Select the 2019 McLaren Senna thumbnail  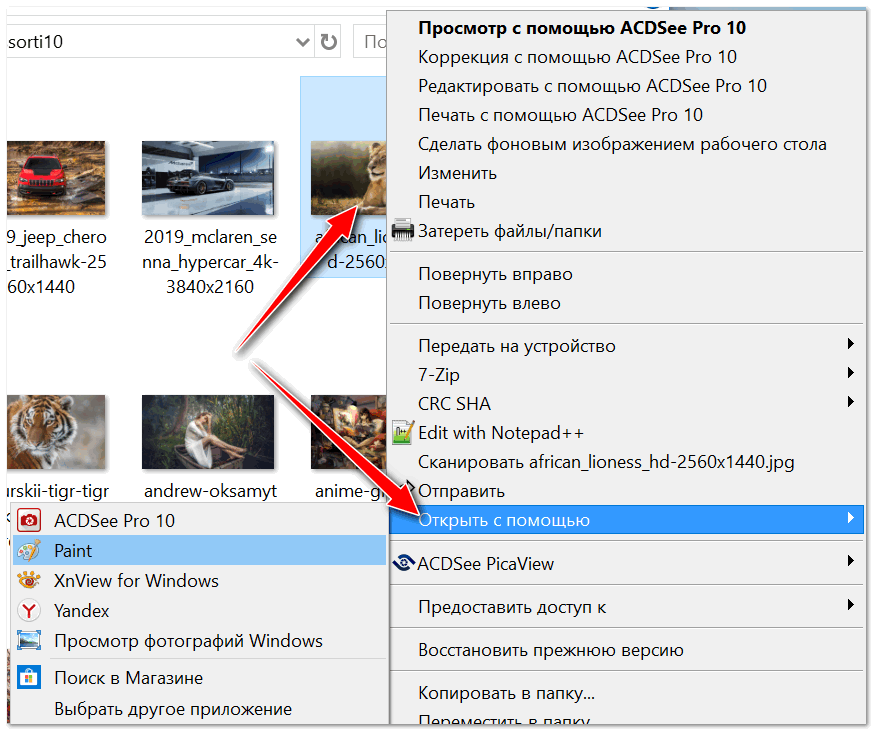tap(208, 178)
